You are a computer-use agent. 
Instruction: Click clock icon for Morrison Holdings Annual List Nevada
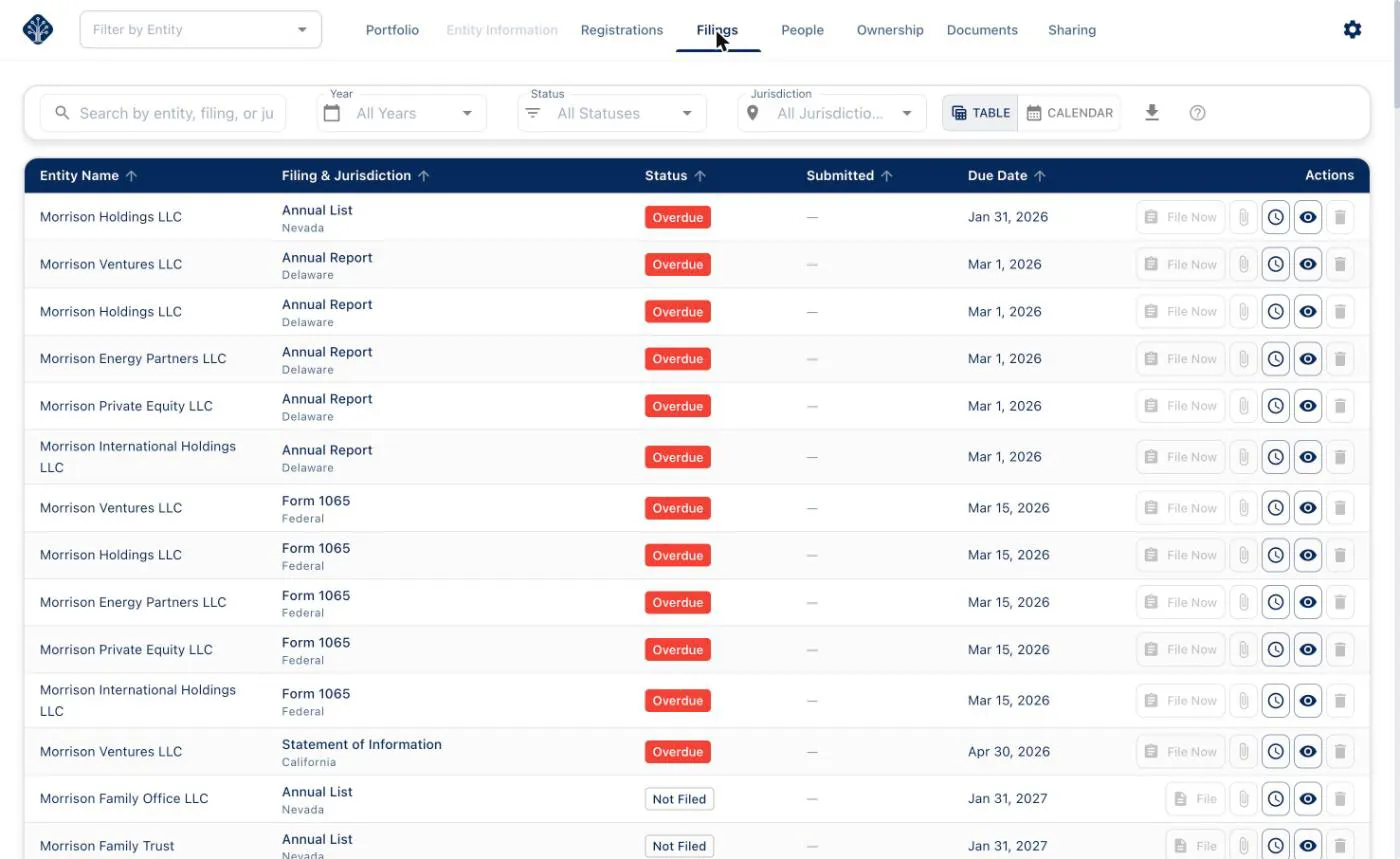(x=1275, y=217)
